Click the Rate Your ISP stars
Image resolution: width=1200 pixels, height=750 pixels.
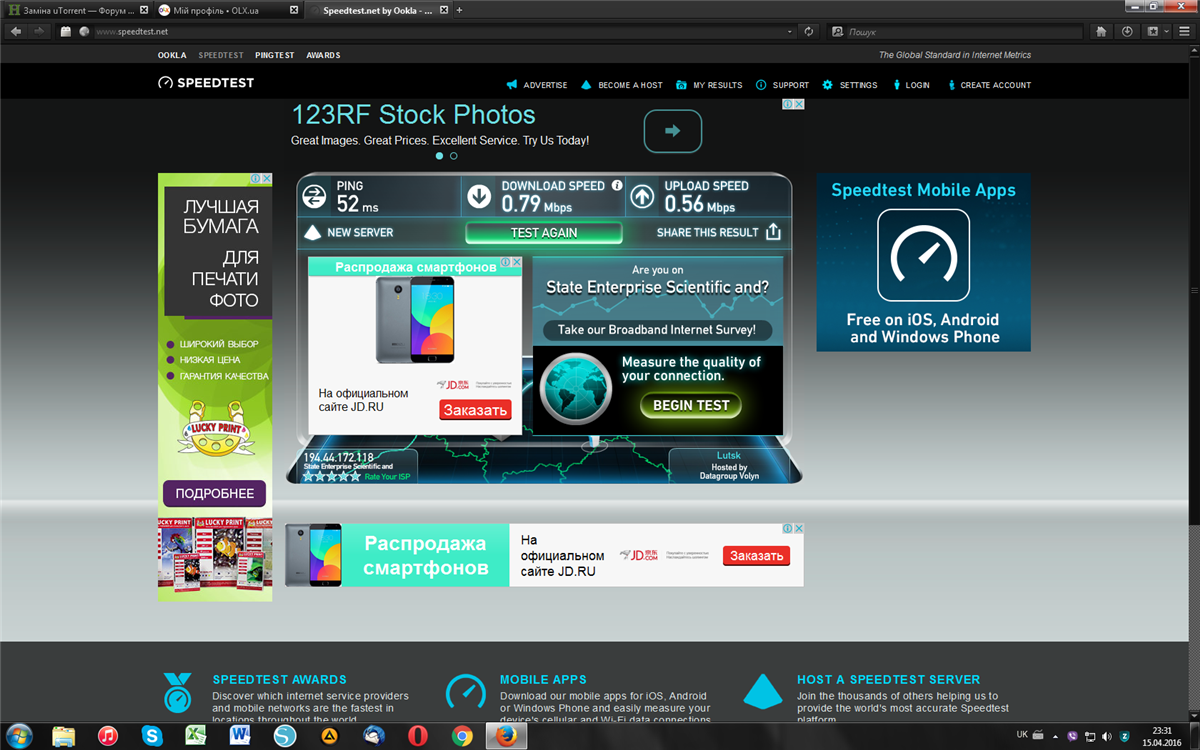point(332,476)
